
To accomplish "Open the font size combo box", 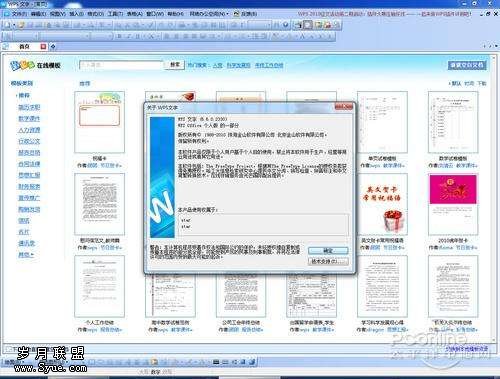I will point(102,36).
